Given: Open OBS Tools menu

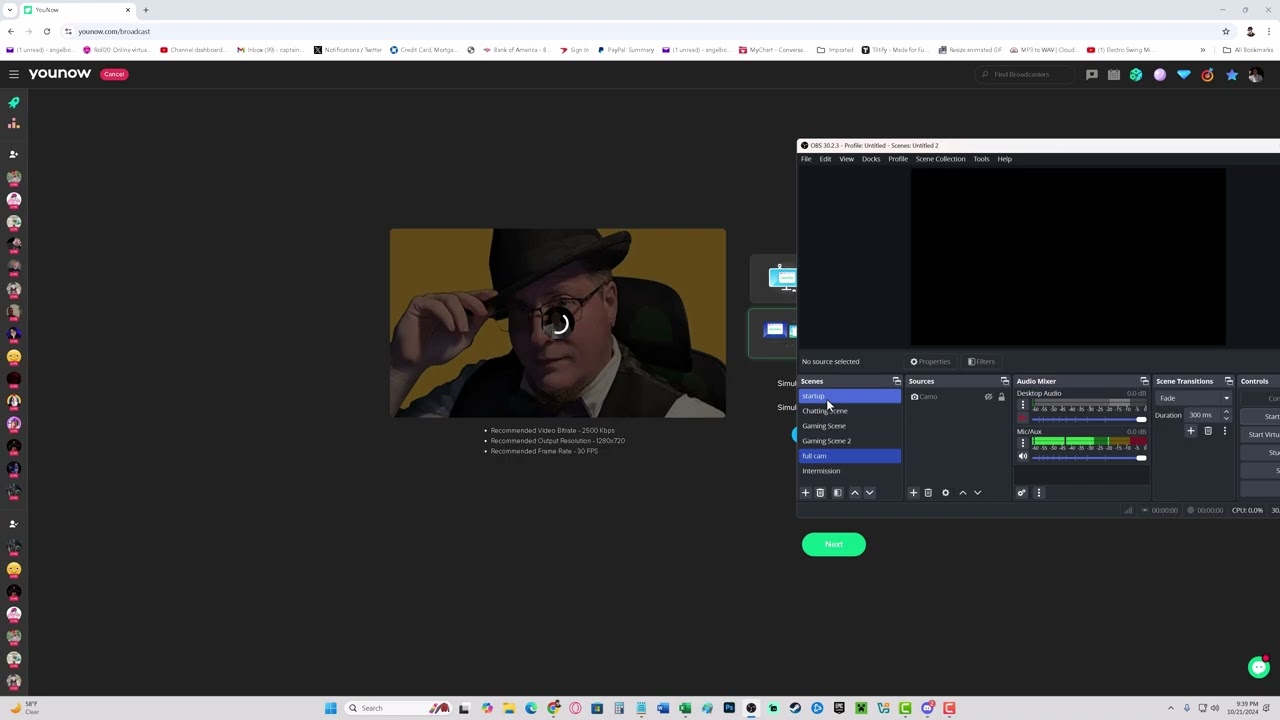Looking at the screenshot, I should 981,159.
